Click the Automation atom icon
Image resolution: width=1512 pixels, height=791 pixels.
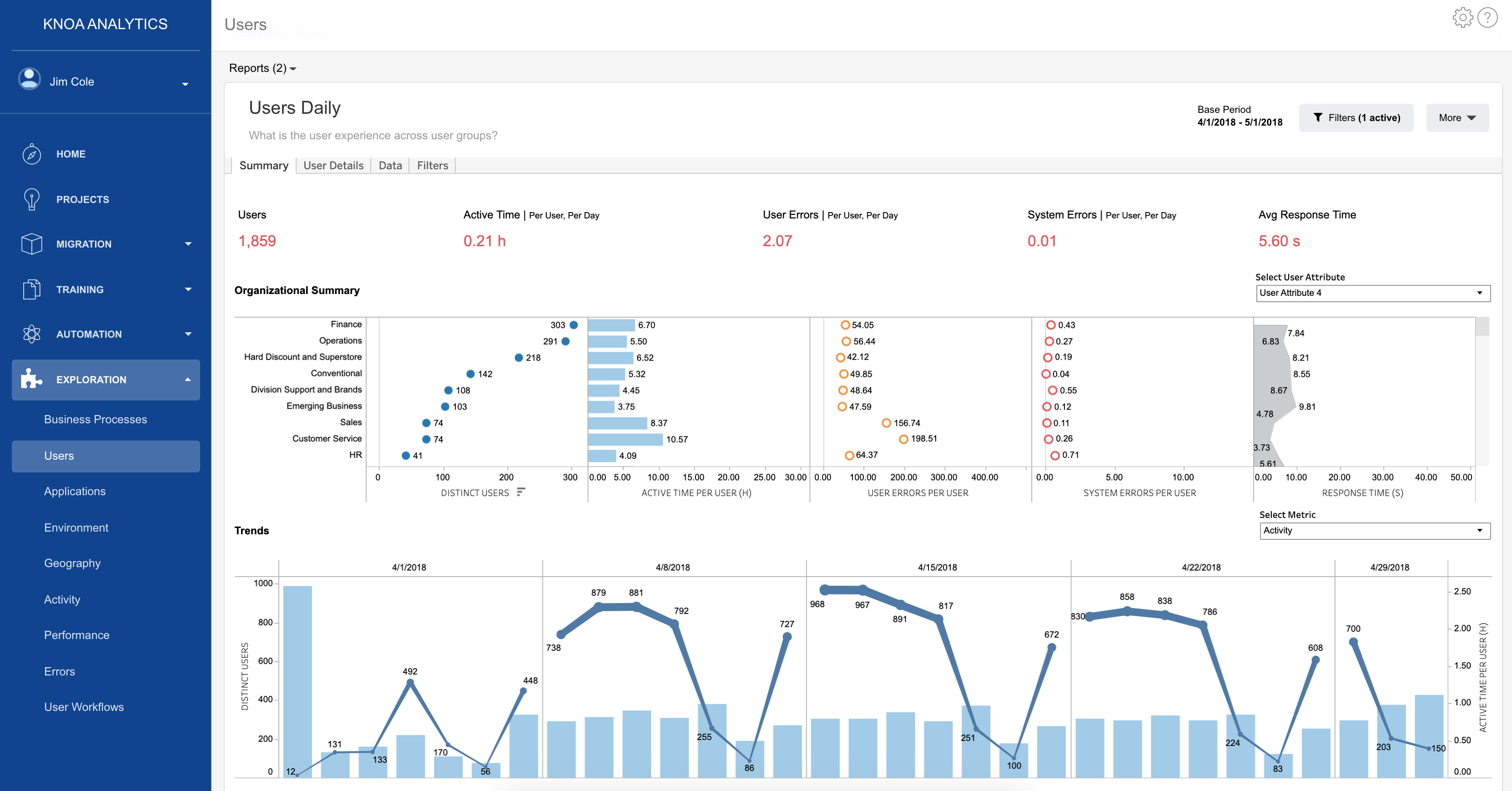pos(32,334)
